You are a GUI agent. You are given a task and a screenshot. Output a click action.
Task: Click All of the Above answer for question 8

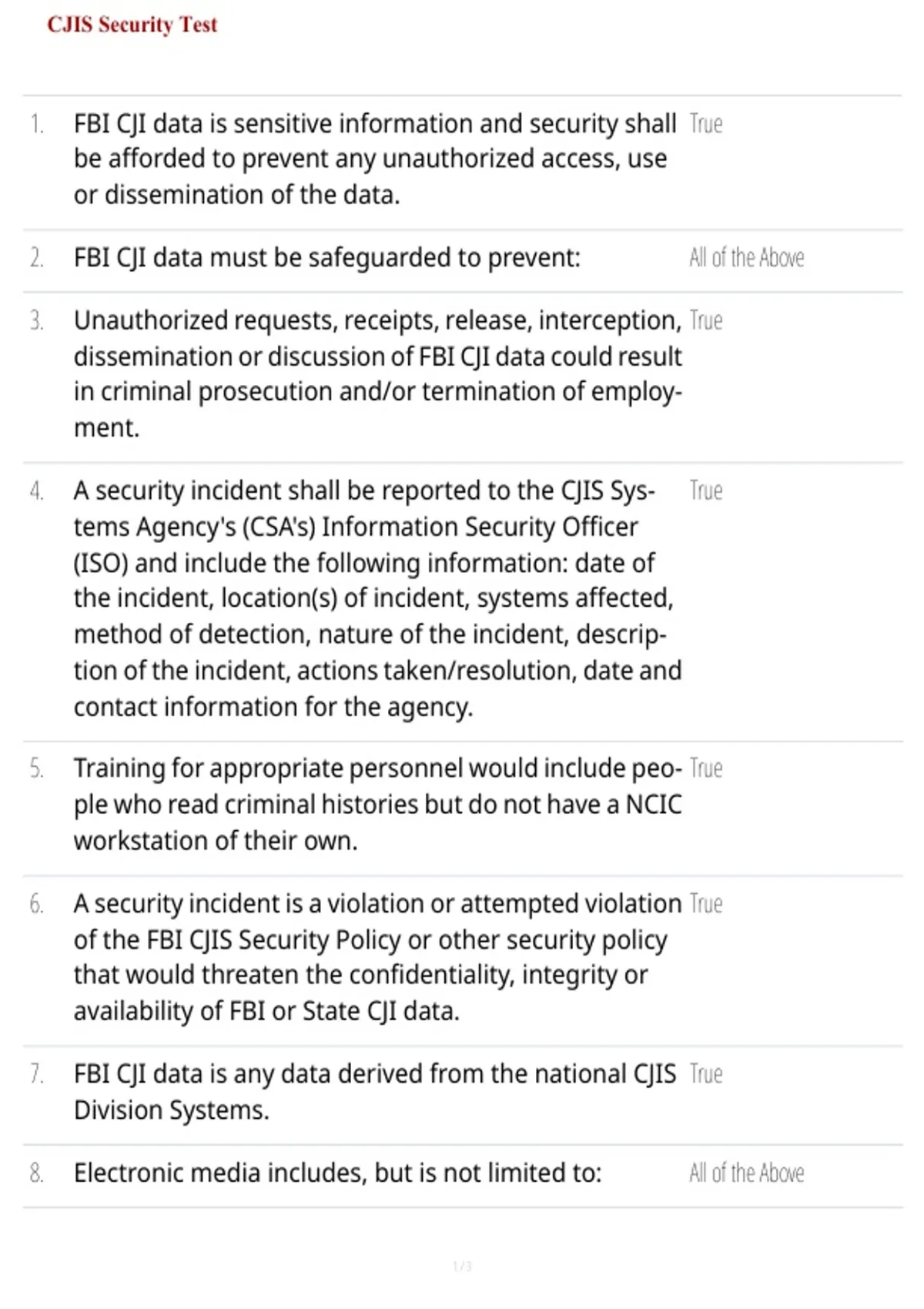747,1173
